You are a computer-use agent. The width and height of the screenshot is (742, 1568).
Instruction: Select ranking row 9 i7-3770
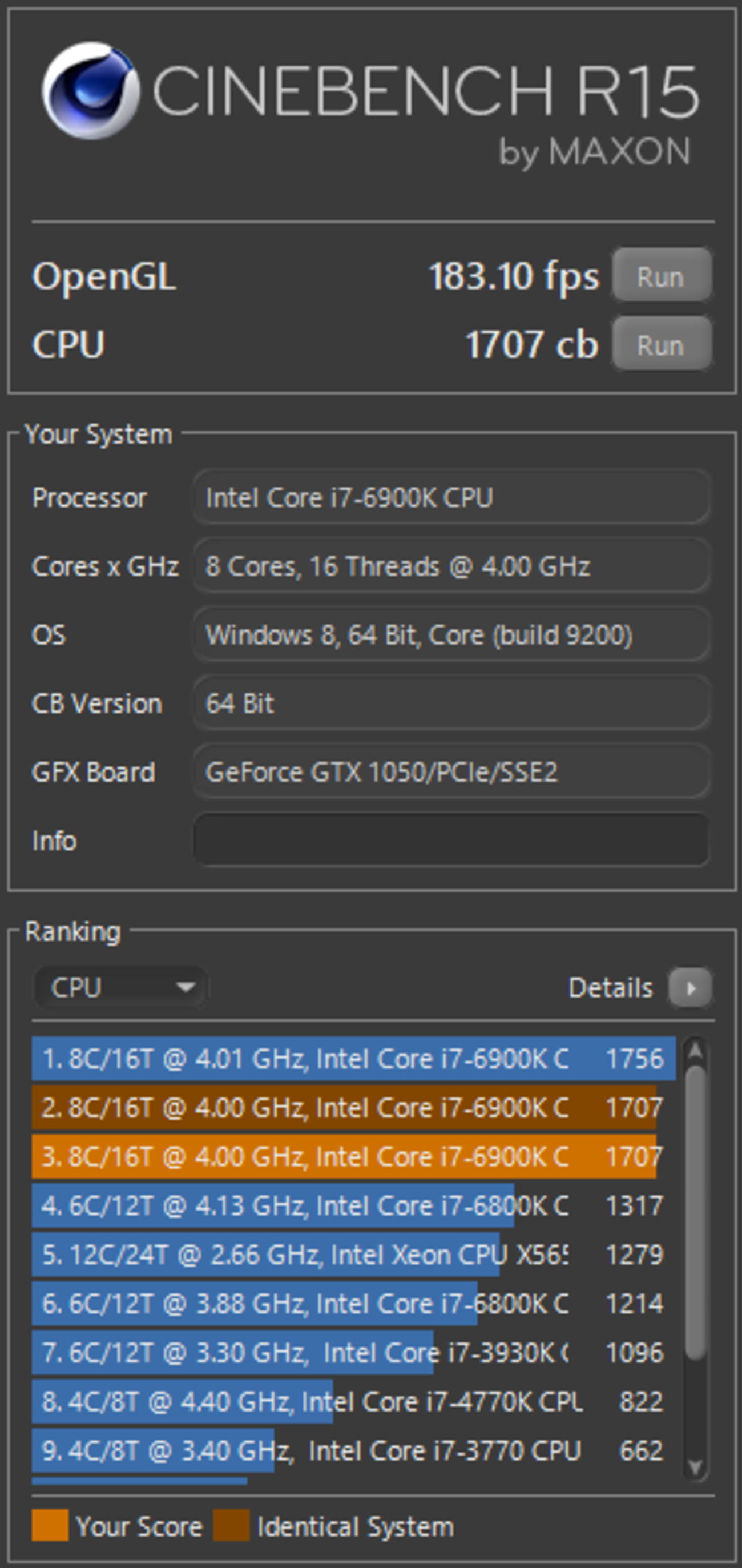tap(354, 1450)
